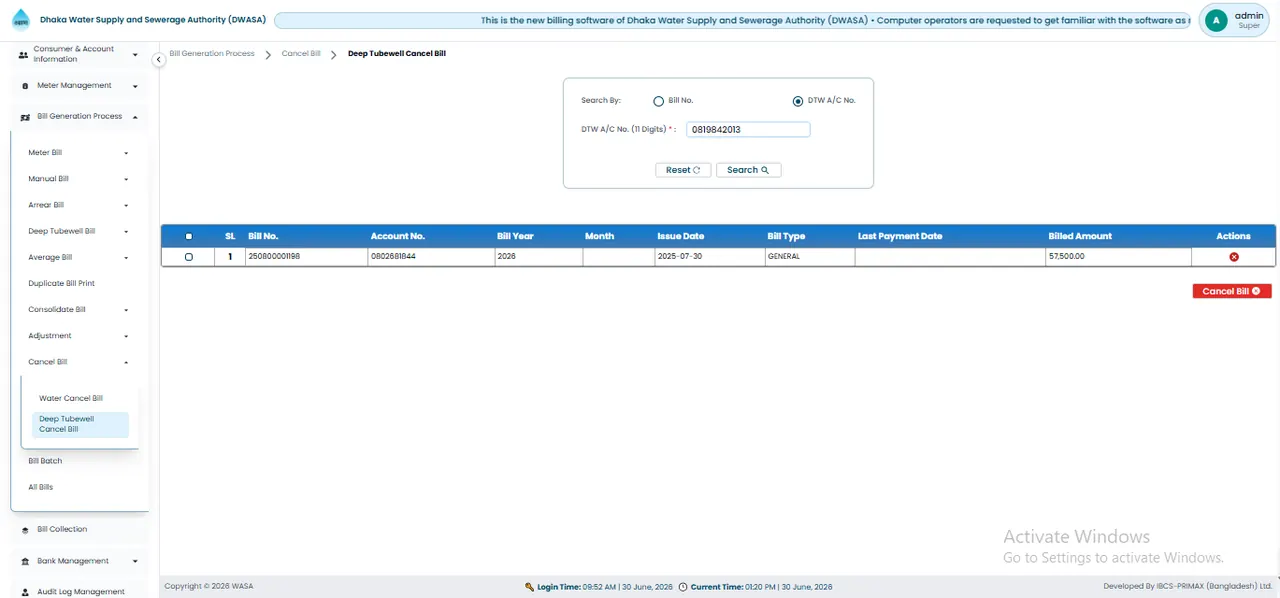Click the Reset button
1280x598 pixels.
click(684, 170)
